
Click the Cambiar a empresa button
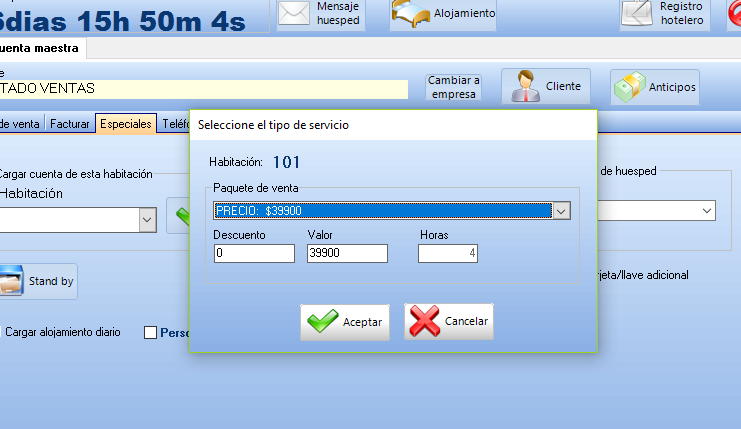coord(453,87)
